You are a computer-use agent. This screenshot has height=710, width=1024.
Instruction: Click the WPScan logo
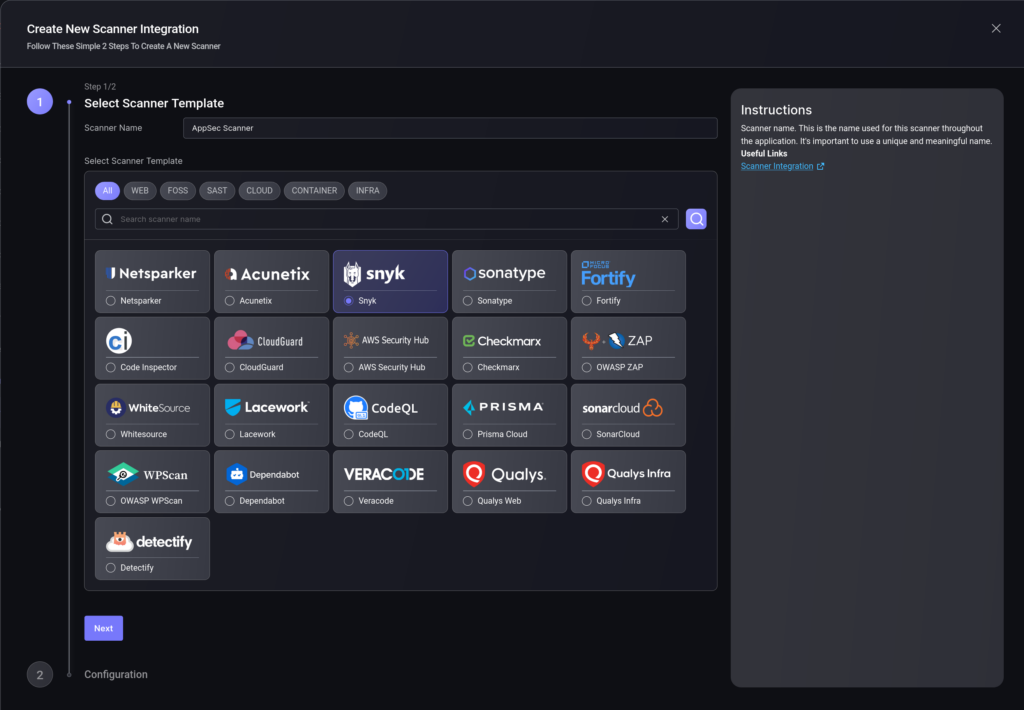pos(148,474)
